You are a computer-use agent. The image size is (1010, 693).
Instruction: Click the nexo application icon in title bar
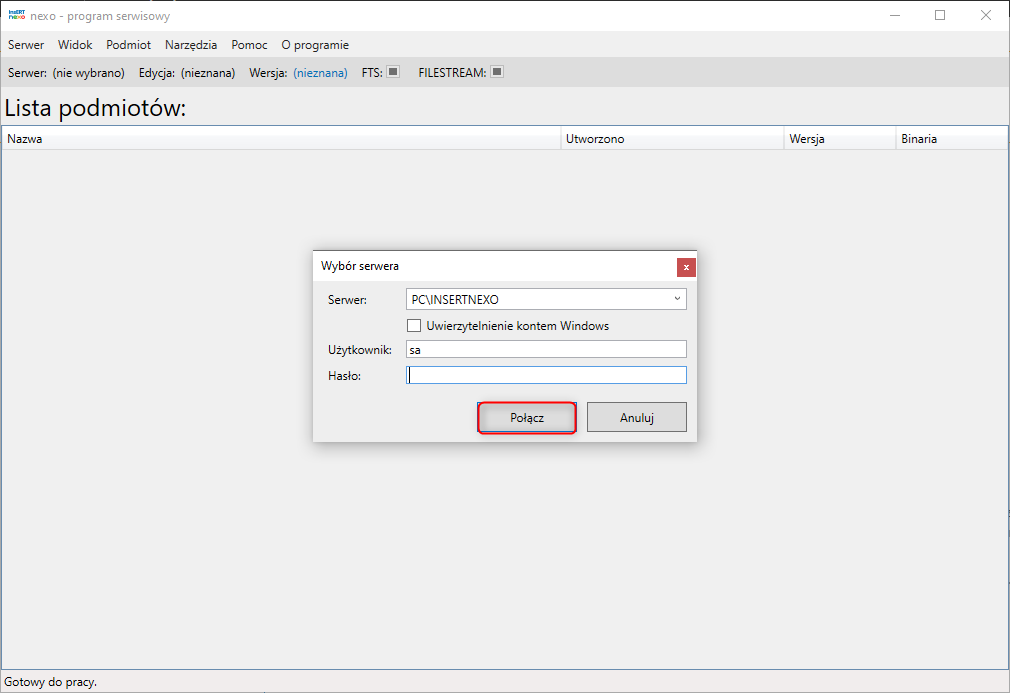pyautogui.click(x=17, y=15)
